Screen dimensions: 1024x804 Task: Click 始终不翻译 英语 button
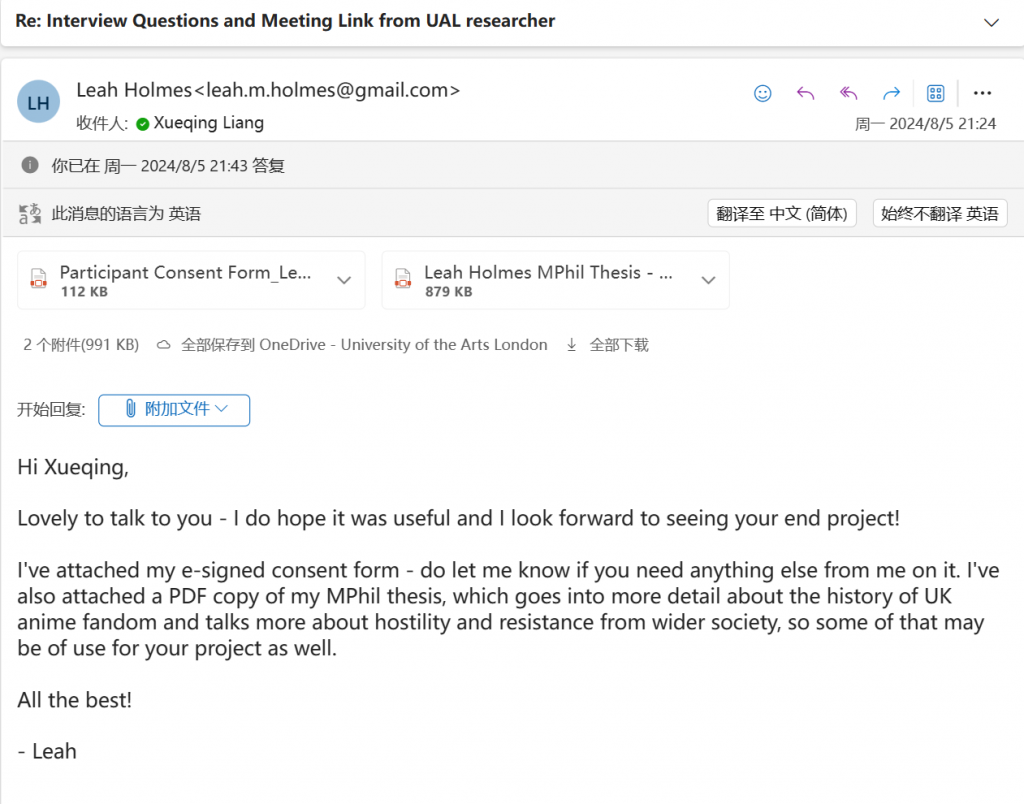(x=940, y=214)
